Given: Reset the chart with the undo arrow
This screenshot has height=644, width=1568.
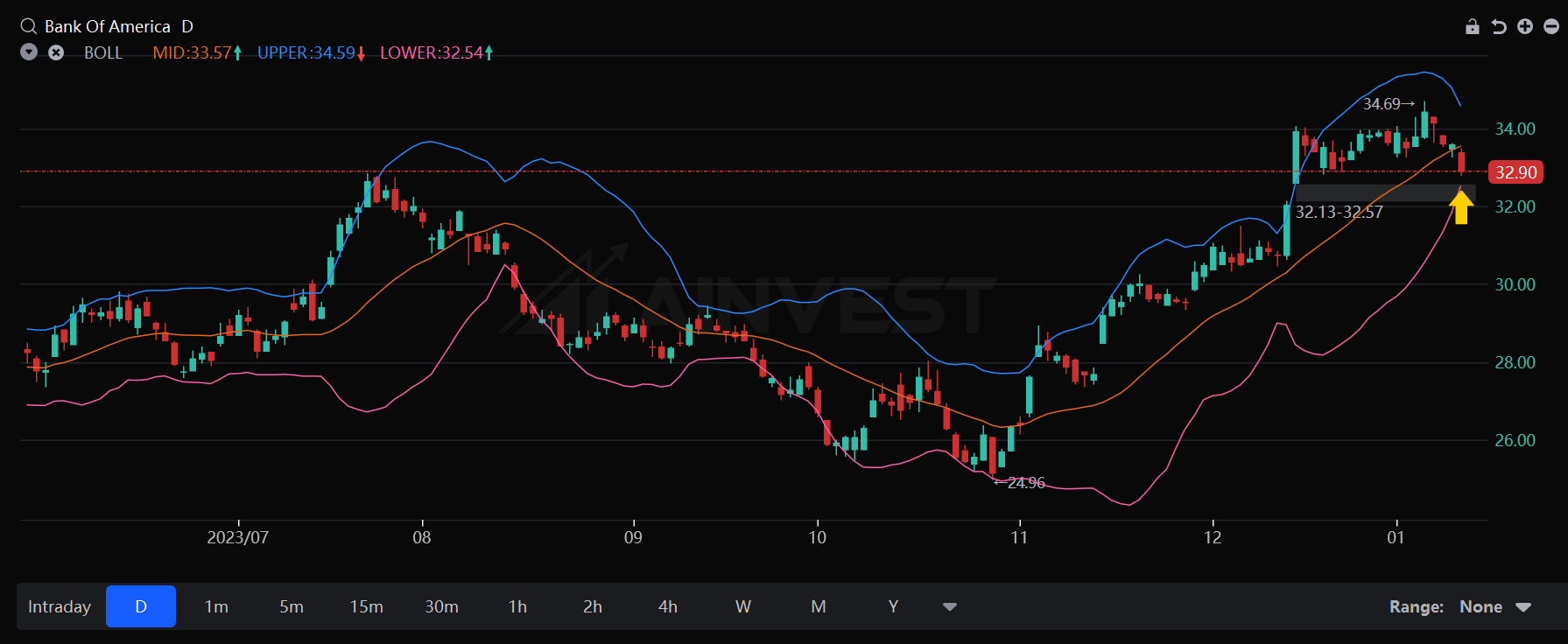Looking at the screenshot, I should 1499,26.
